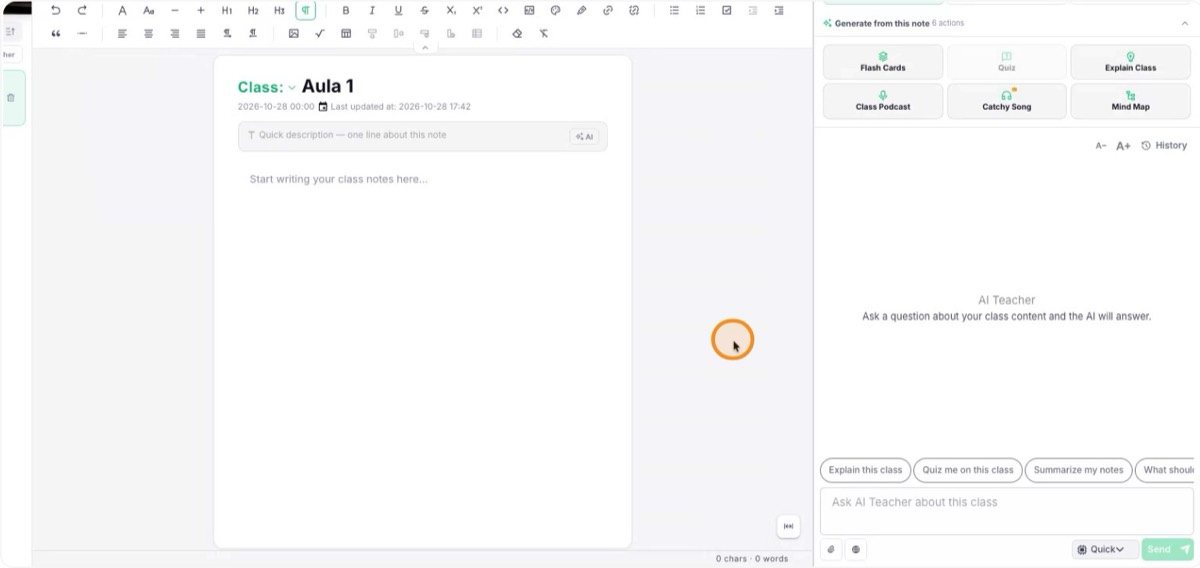Decrease font size with minus icon

174,10
